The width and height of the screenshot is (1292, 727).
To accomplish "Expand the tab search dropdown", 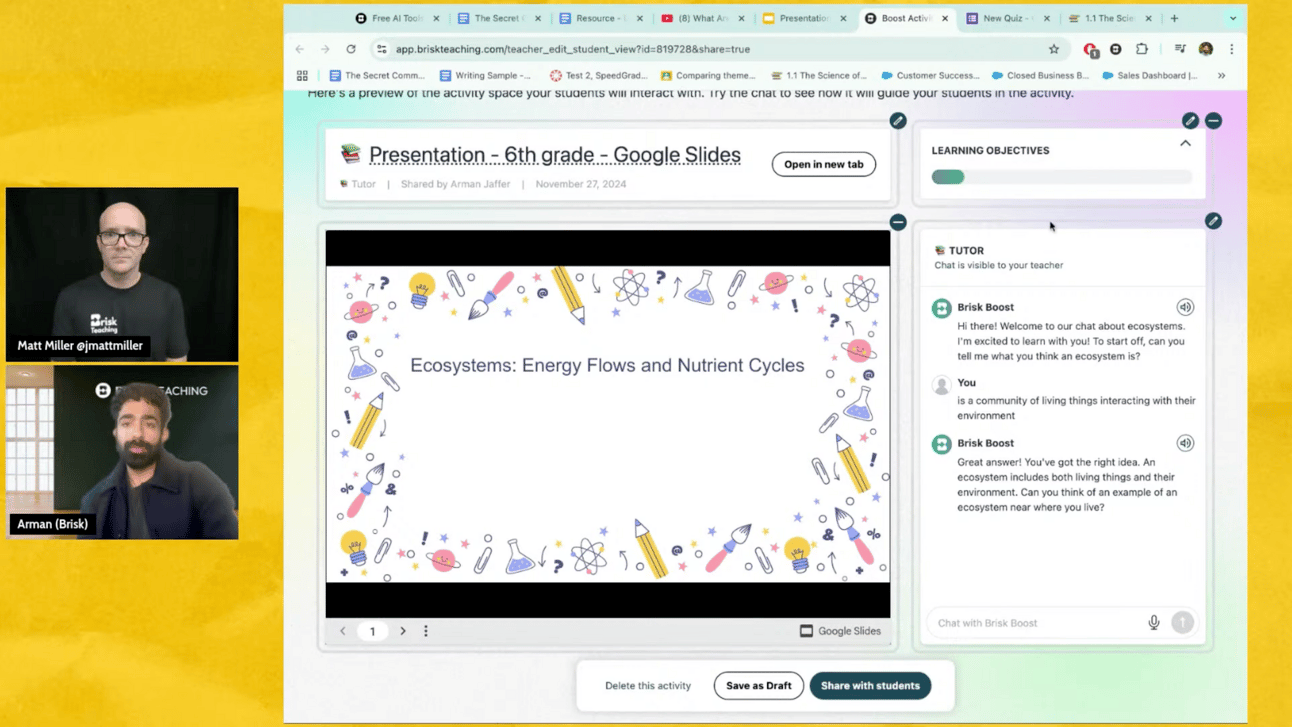I will click(x=1233, y=18).
